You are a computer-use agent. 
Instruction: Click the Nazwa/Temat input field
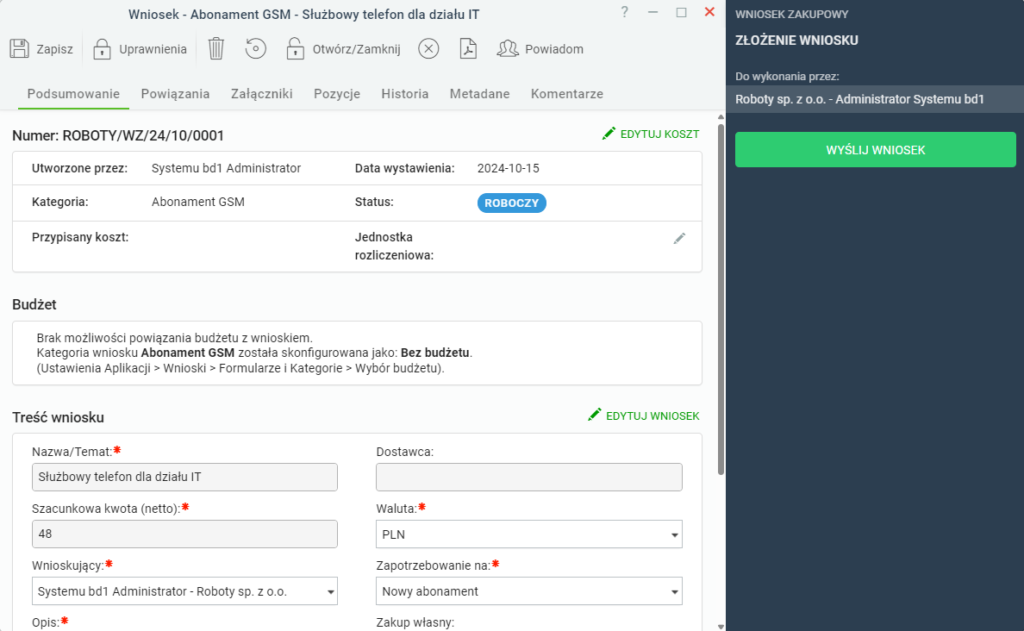(x=185, y=477)
